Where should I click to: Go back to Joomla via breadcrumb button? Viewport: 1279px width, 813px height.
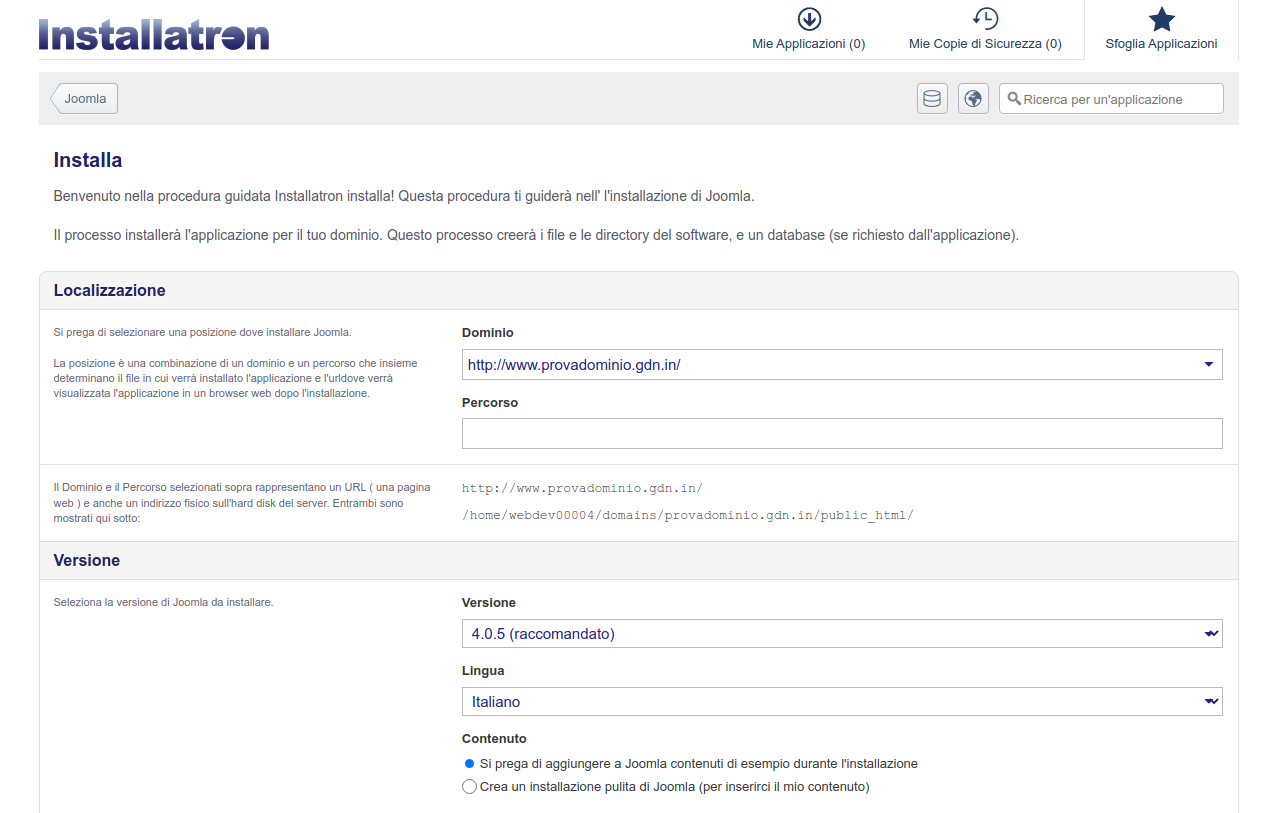85,99
